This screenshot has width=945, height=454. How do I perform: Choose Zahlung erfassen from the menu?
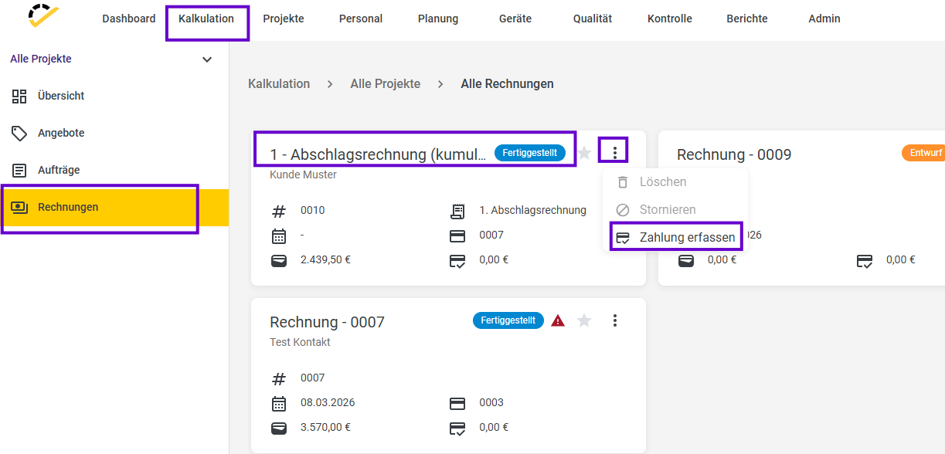coord(675,238)
